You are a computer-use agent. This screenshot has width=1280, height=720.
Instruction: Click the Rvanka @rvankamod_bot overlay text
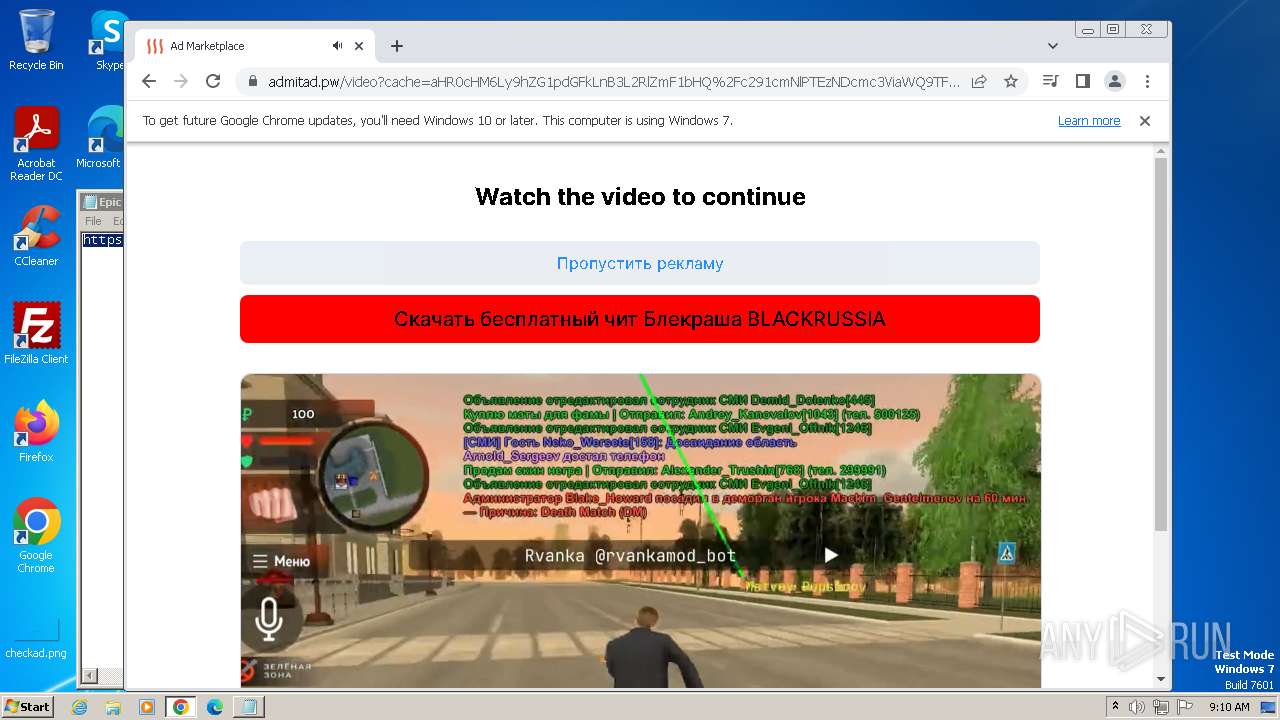pos(630,556)
